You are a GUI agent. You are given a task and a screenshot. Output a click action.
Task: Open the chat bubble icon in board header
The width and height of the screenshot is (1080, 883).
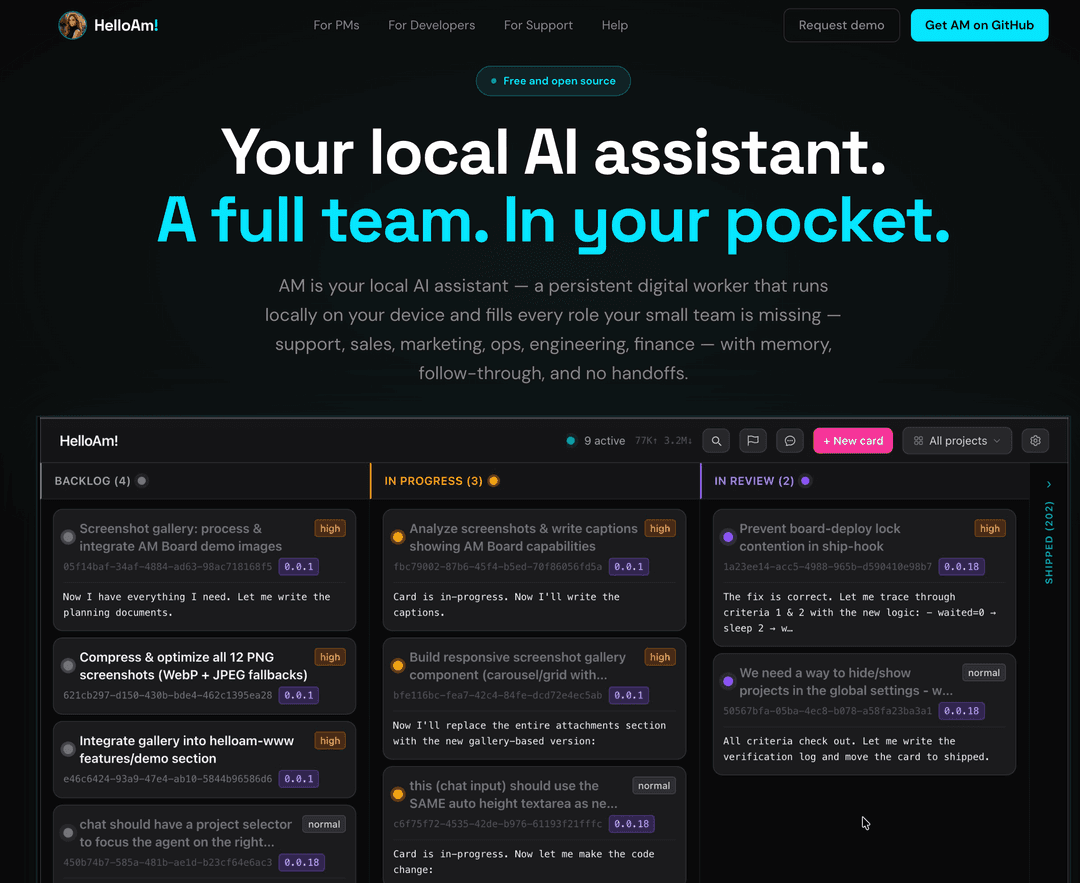pyautogui.click(x=790, y=441)
